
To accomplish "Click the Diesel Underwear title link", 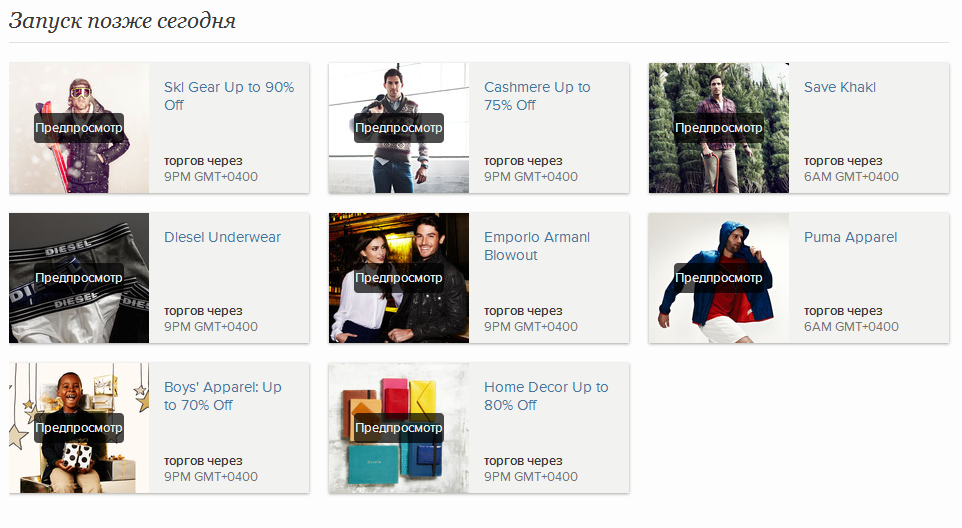I will (222, 237).
